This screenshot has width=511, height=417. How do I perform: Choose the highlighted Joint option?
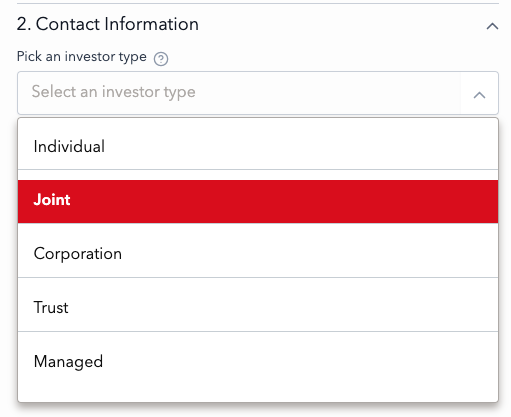[258, 201]
